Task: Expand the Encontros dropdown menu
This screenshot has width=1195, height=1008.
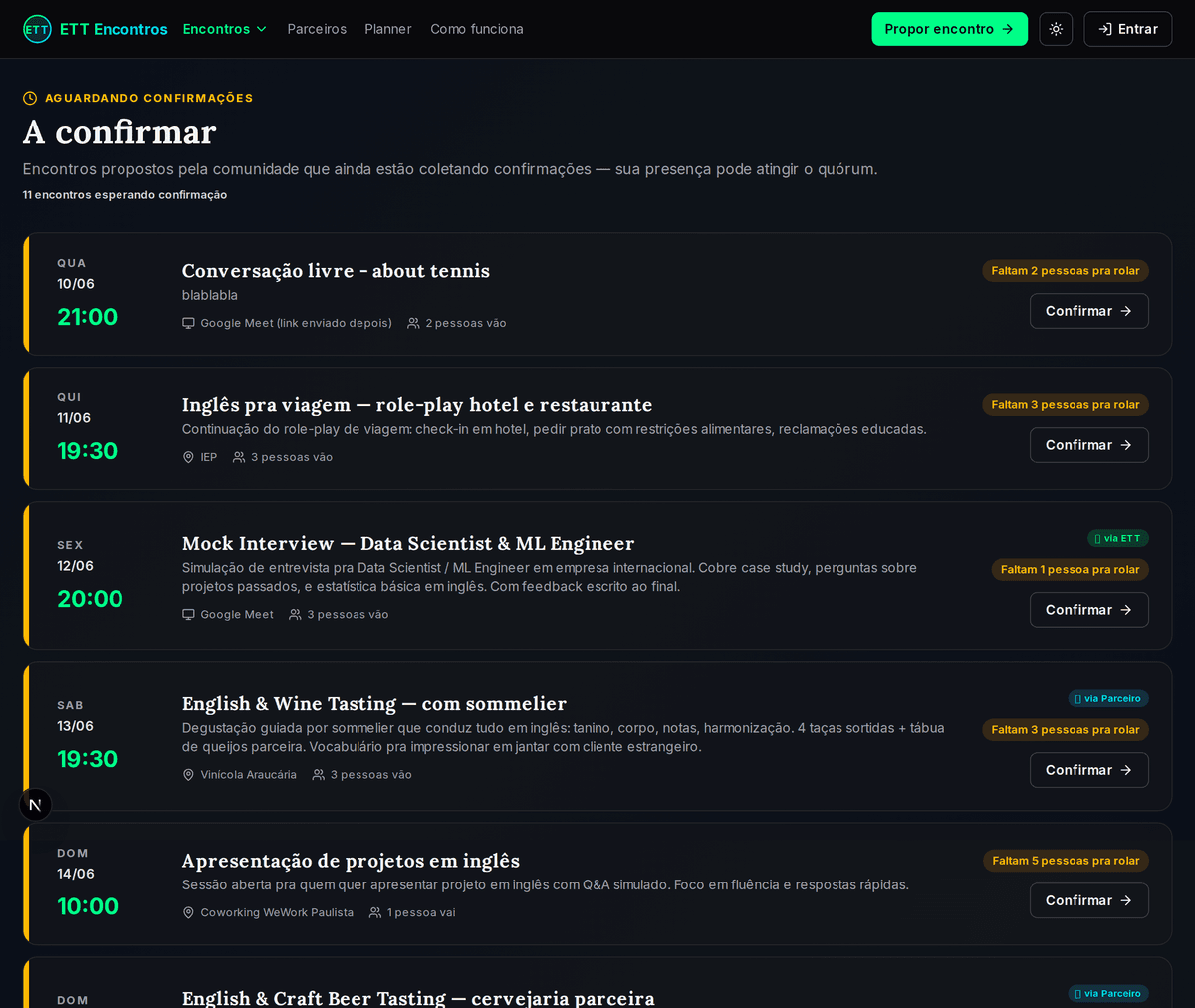Action: pos(225,29)
